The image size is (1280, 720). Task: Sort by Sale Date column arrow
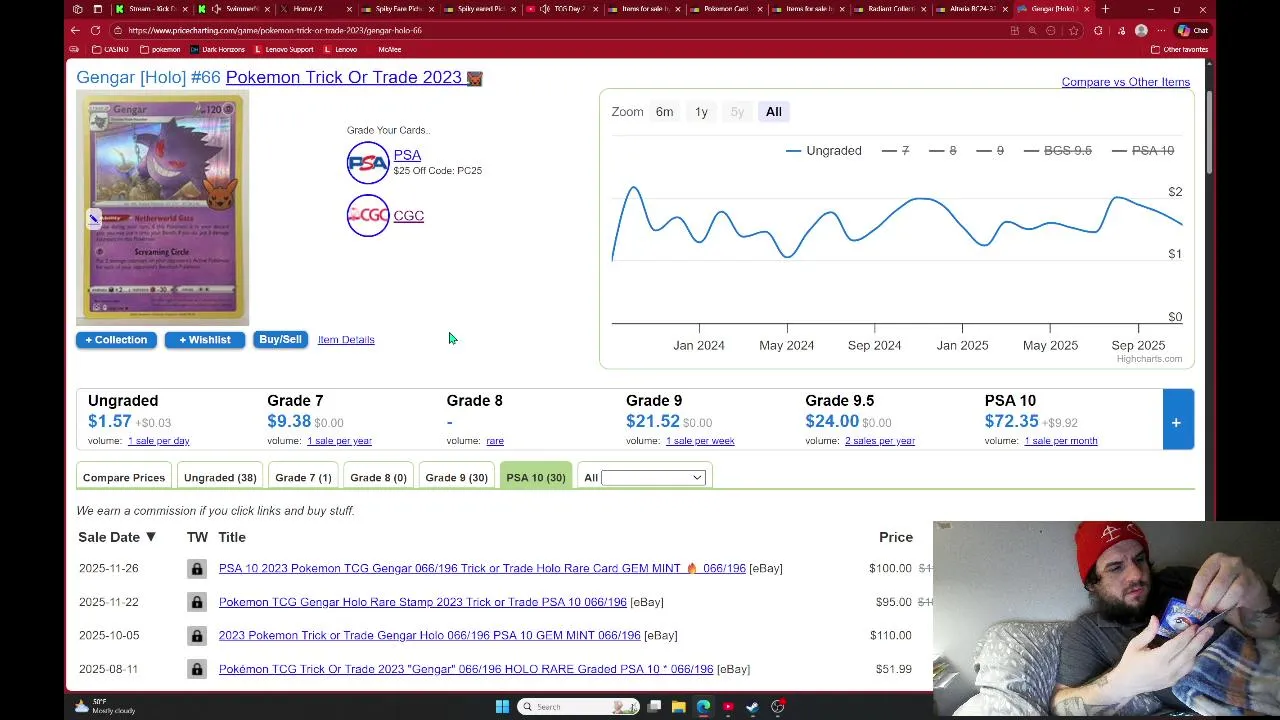click(x=151, y=537)
